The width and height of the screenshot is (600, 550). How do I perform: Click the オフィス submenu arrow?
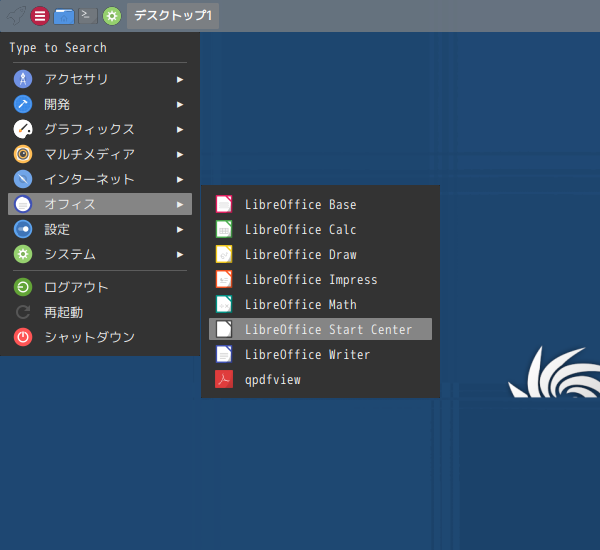[x=180, y=204]
